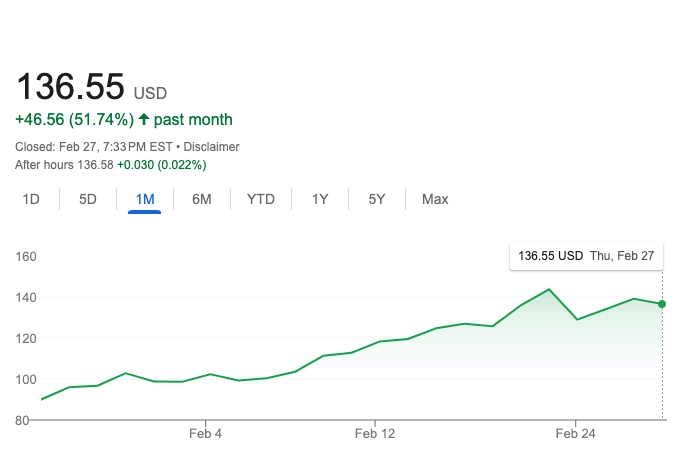Show the YTD chart range

pos(261,199)
